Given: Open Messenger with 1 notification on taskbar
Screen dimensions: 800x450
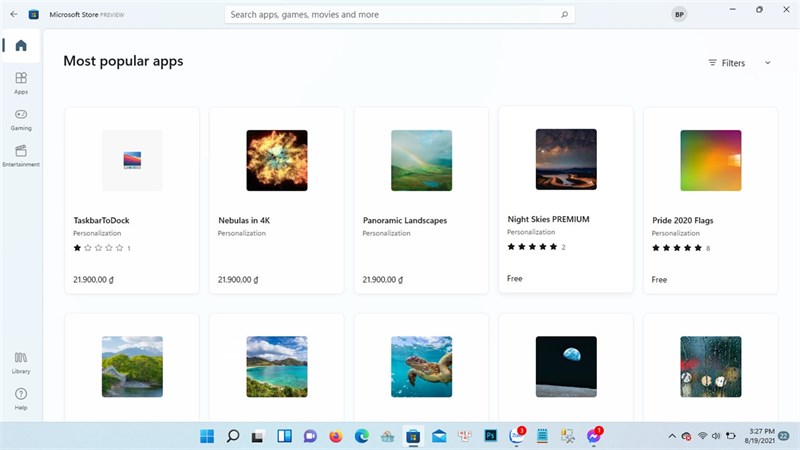Looking at the screenshot, I should pos(593,436).
